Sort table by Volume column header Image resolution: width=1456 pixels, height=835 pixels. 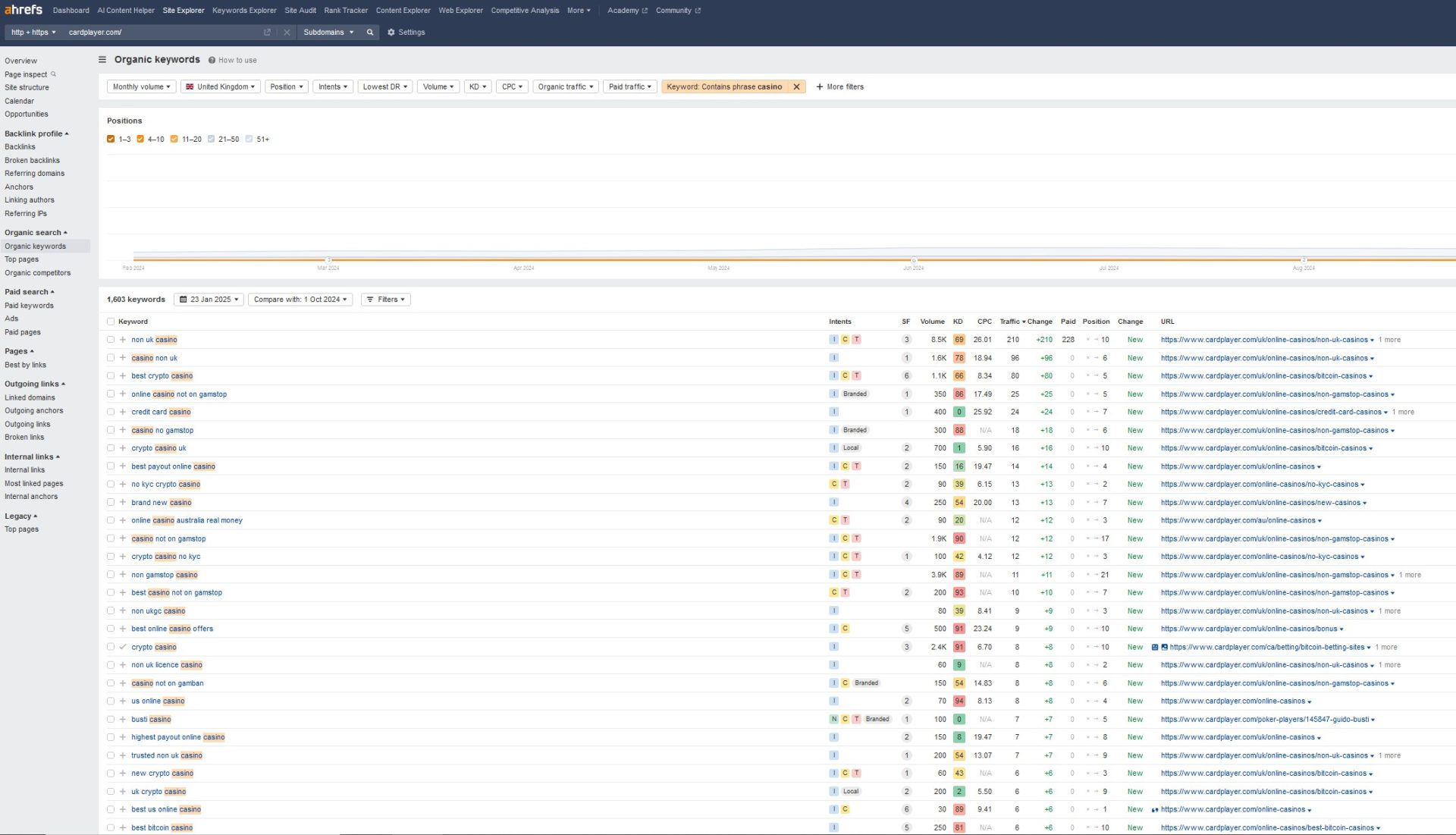coord(932,322)
